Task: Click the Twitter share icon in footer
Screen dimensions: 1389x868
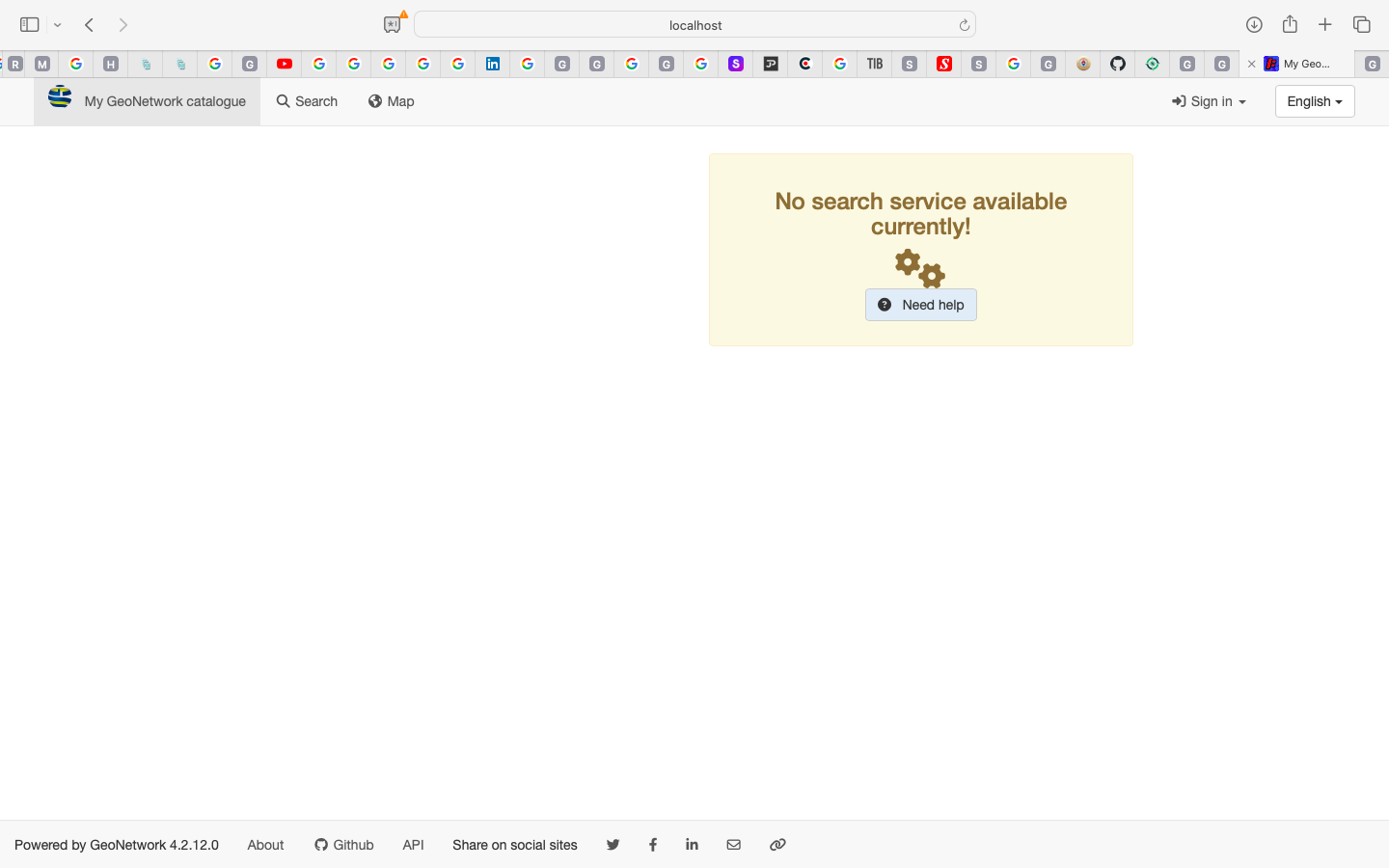Action: [613, 845]
